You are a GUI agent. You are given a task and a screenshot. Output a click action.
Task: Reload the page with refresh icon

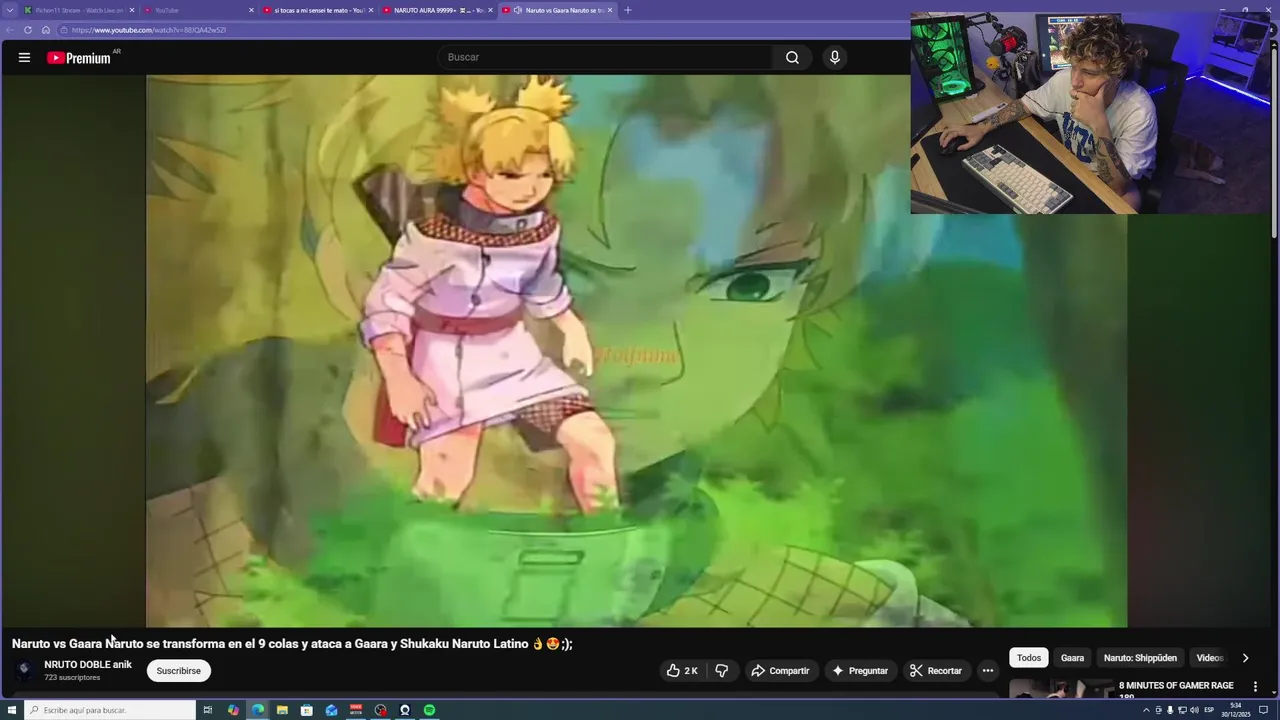pos(28,30)
